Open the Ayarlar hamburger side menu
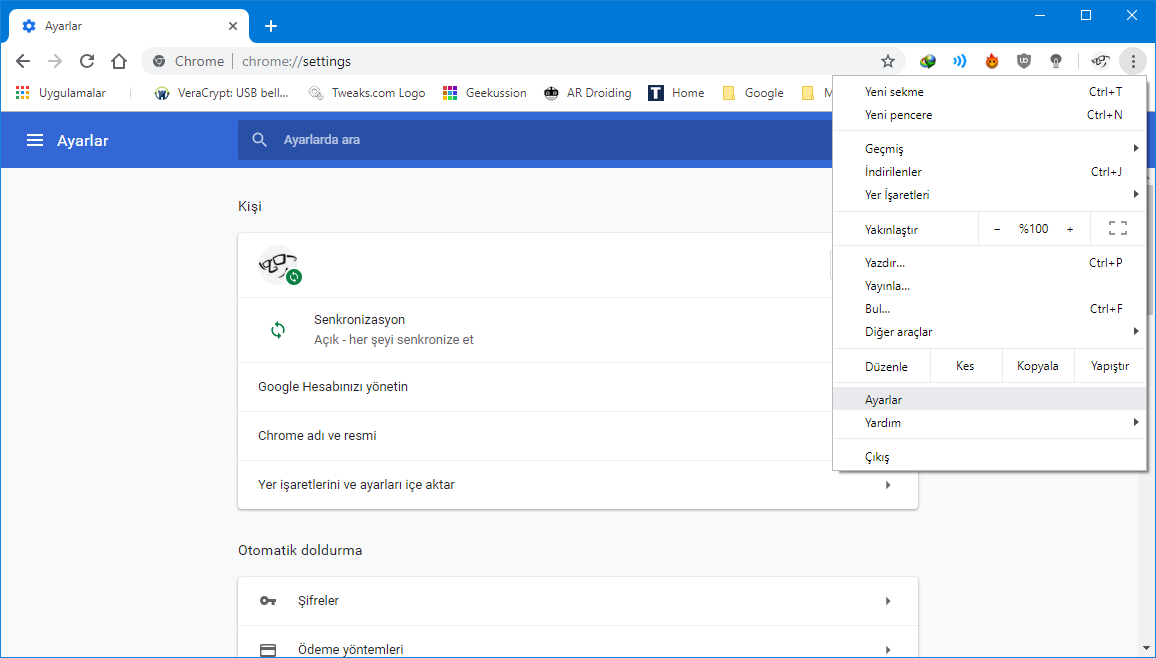 pos(35,140)
